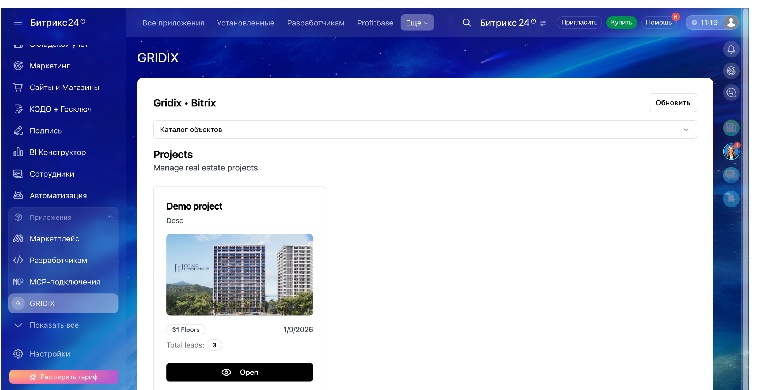The width and height of the screenshot is (760, 390).
Task: Open the Автоматизация robot icon
Action: (18, 195)
